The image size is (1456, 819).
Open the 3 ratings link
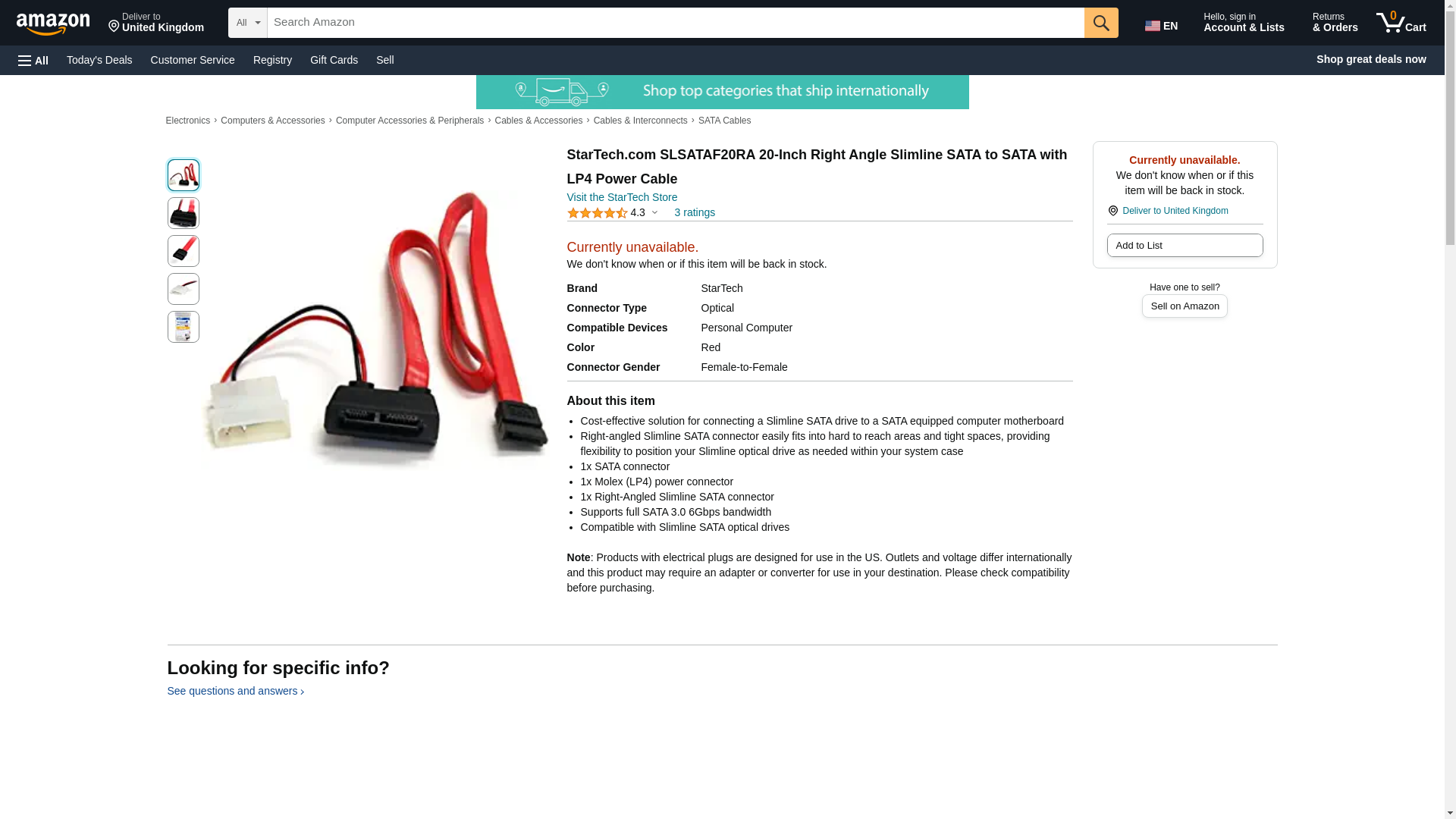click(695, 213)
